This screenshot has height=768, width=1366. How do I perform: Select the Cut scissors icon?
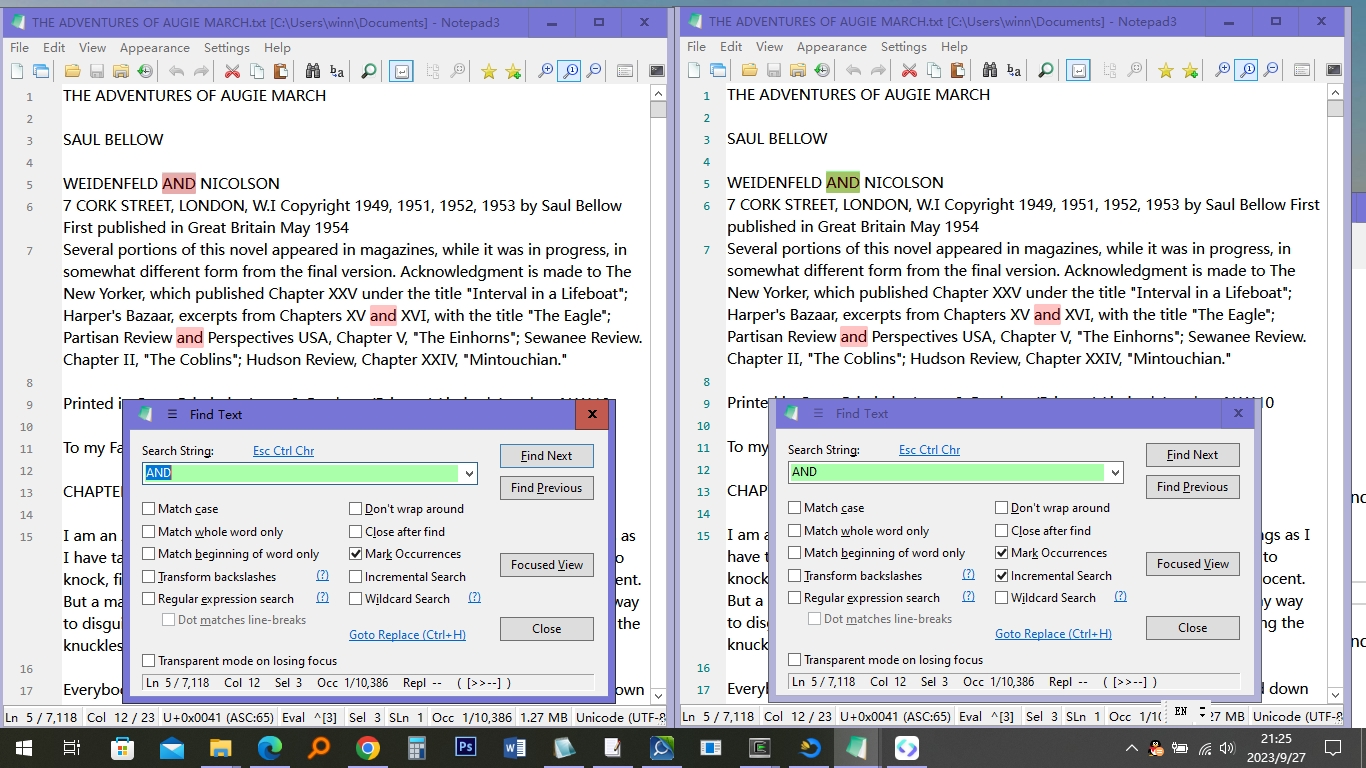pos(231,70)
